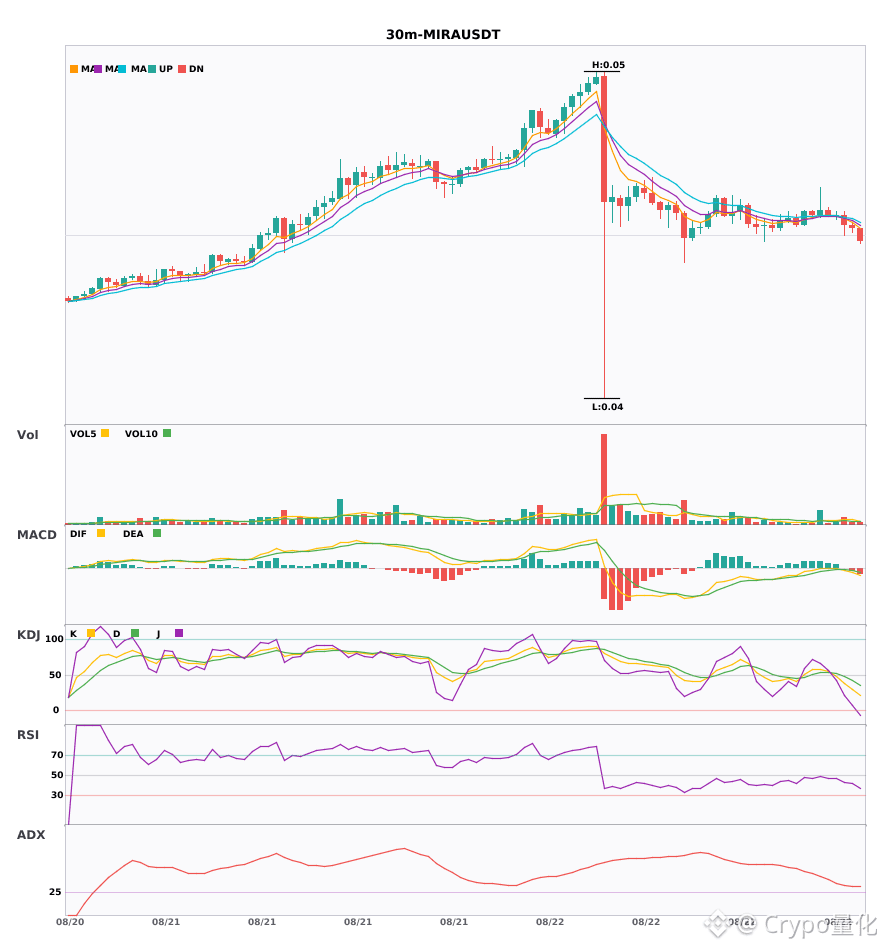Click the yellow K legend swatch
Image resolution: width=885 pixels, height=950 pixels.
pos(91,633)
